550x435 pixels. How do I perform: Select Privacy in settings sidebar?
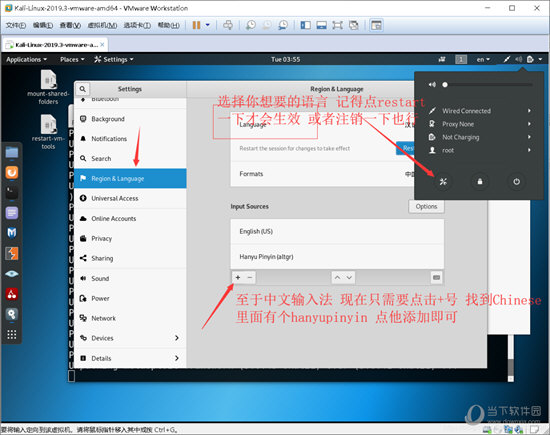click(130, 238)
